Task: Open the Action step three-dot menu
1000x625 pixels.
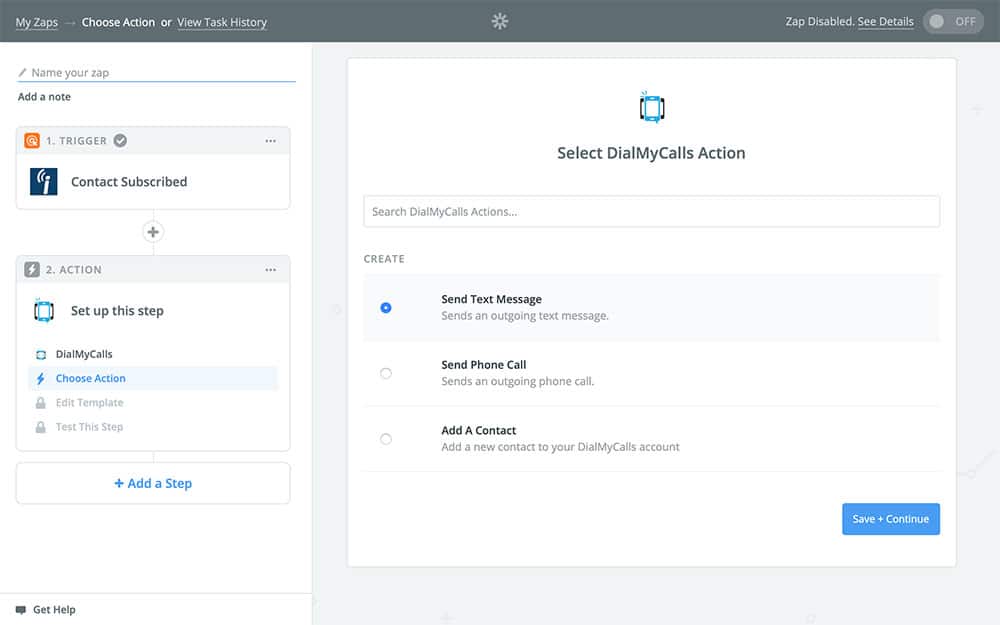Action: tap(270, 270)
